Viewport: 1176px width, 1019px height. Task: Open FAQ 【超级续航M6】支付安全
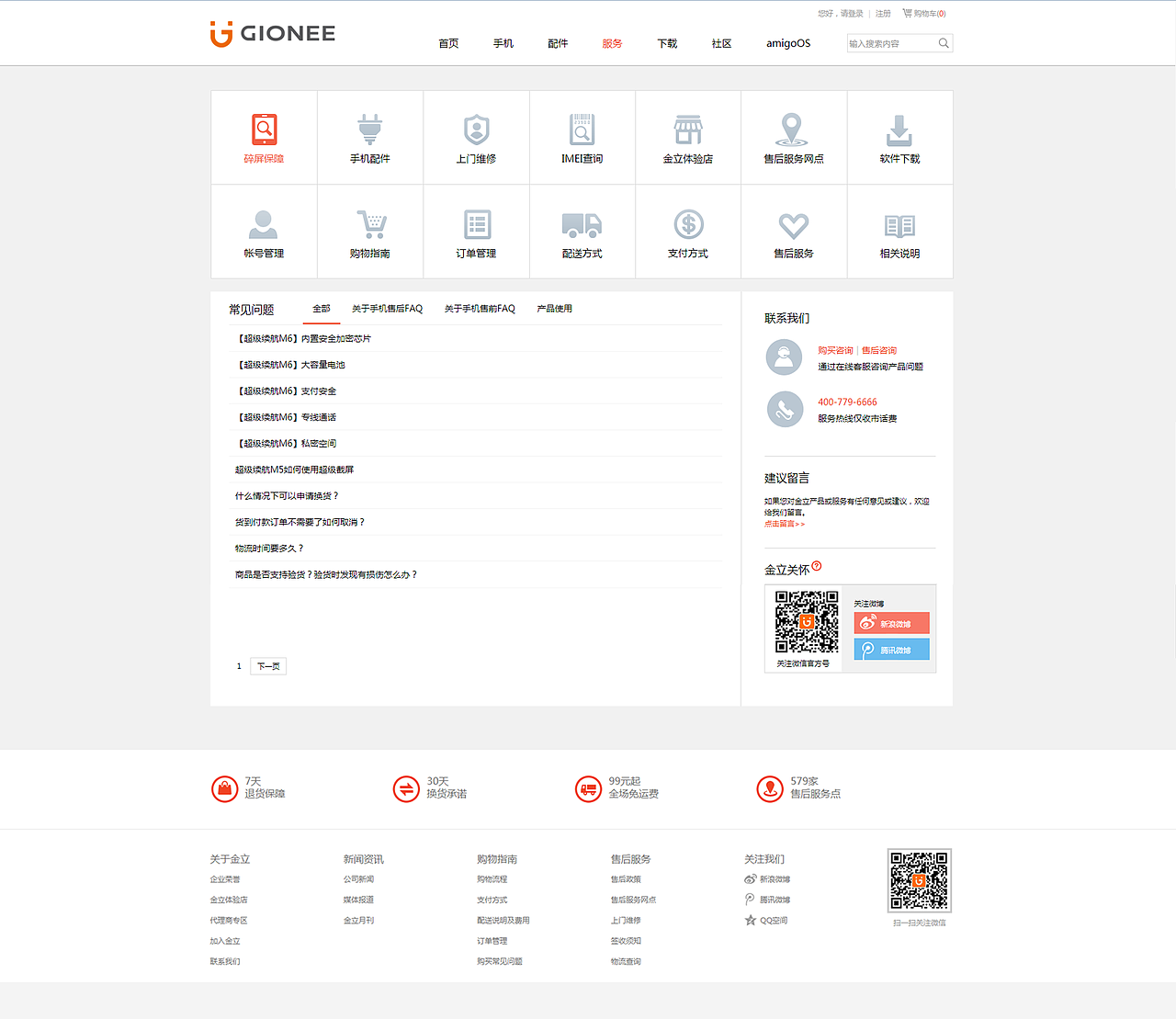[x=286, y=391]
